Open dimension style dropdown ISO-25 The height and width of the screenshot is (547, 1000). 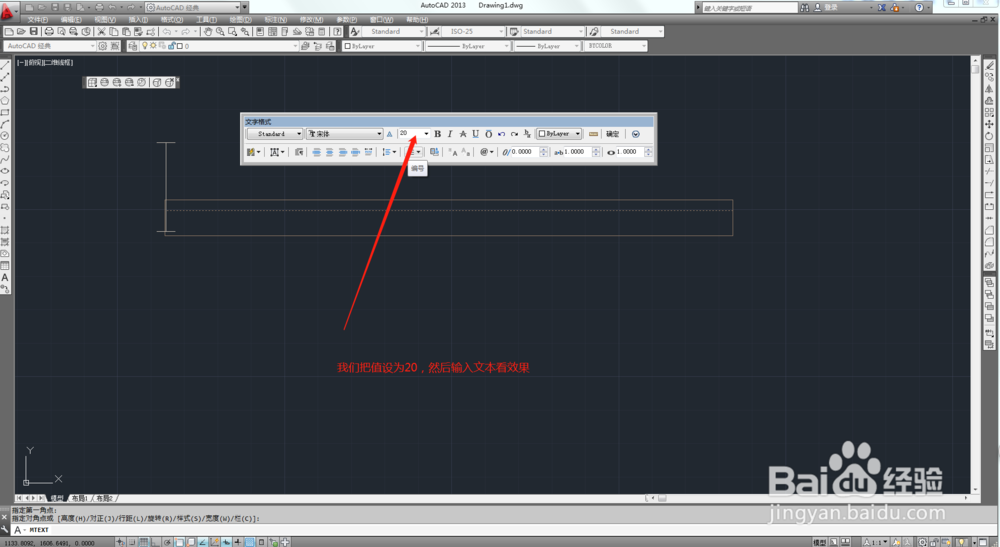(473, 31)
